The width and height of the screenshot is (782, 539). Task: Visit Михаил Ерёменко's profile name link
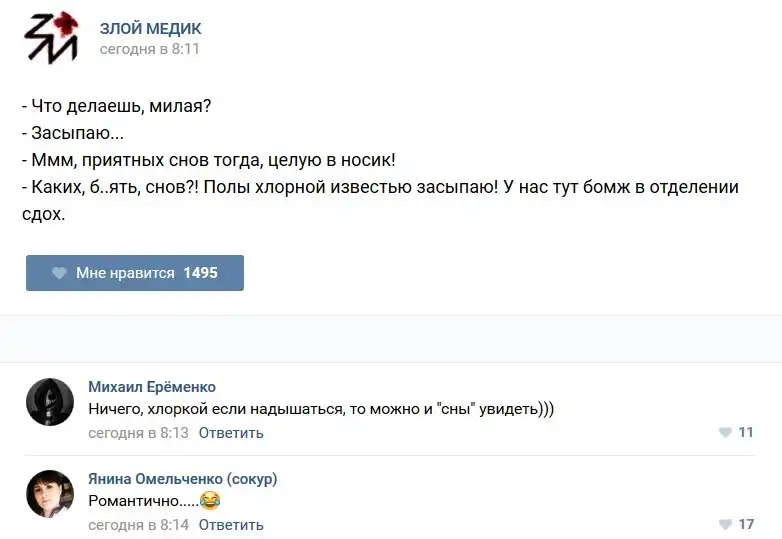[x=152, y=387]
